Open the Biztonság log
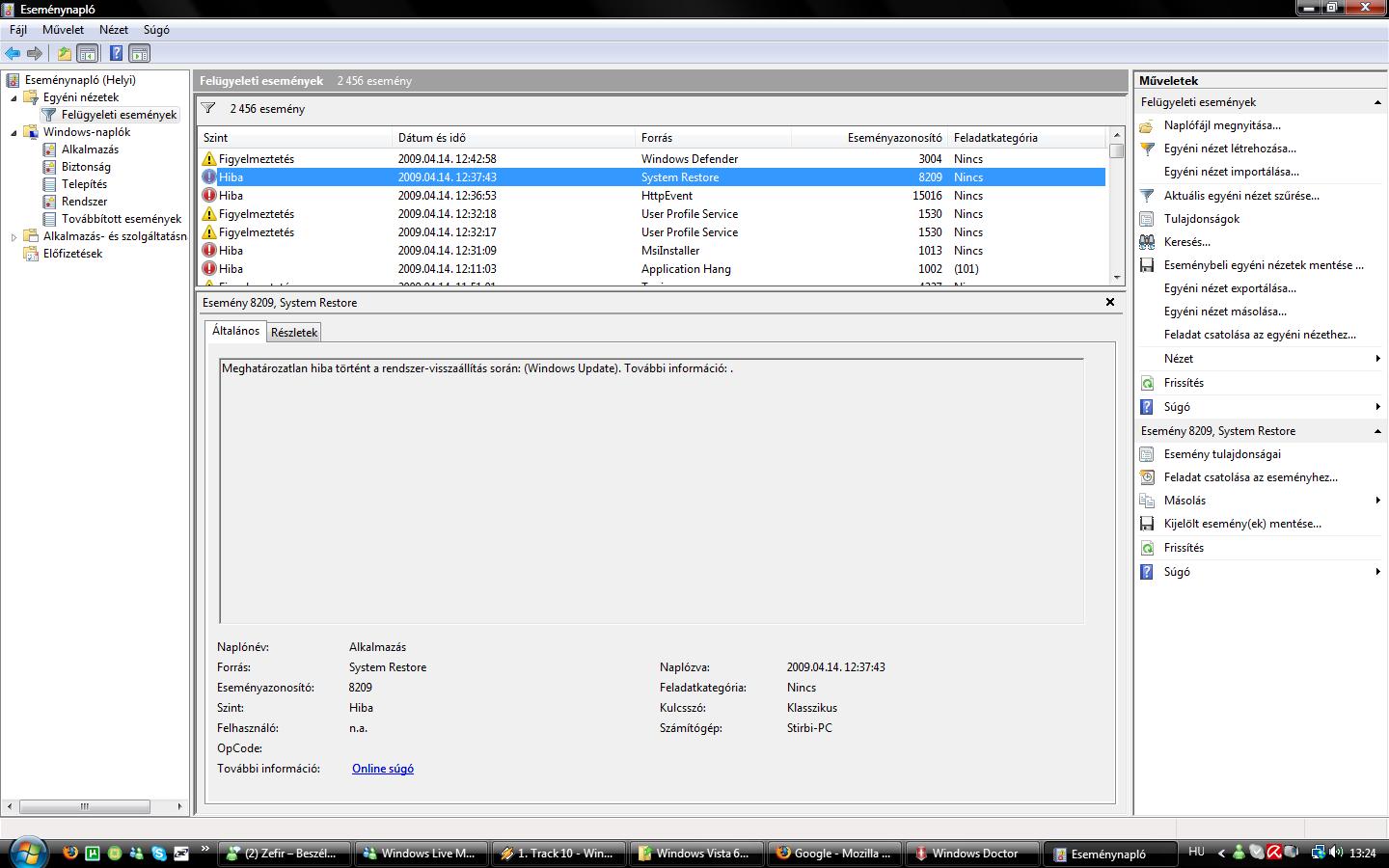 coord(86,167)
